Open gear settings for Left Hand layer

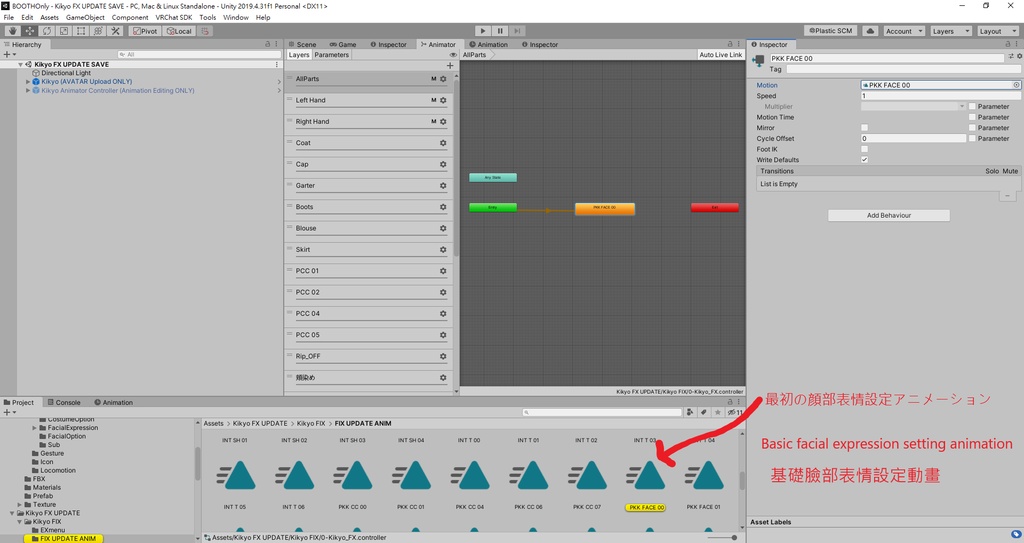[x=443, y=101]
